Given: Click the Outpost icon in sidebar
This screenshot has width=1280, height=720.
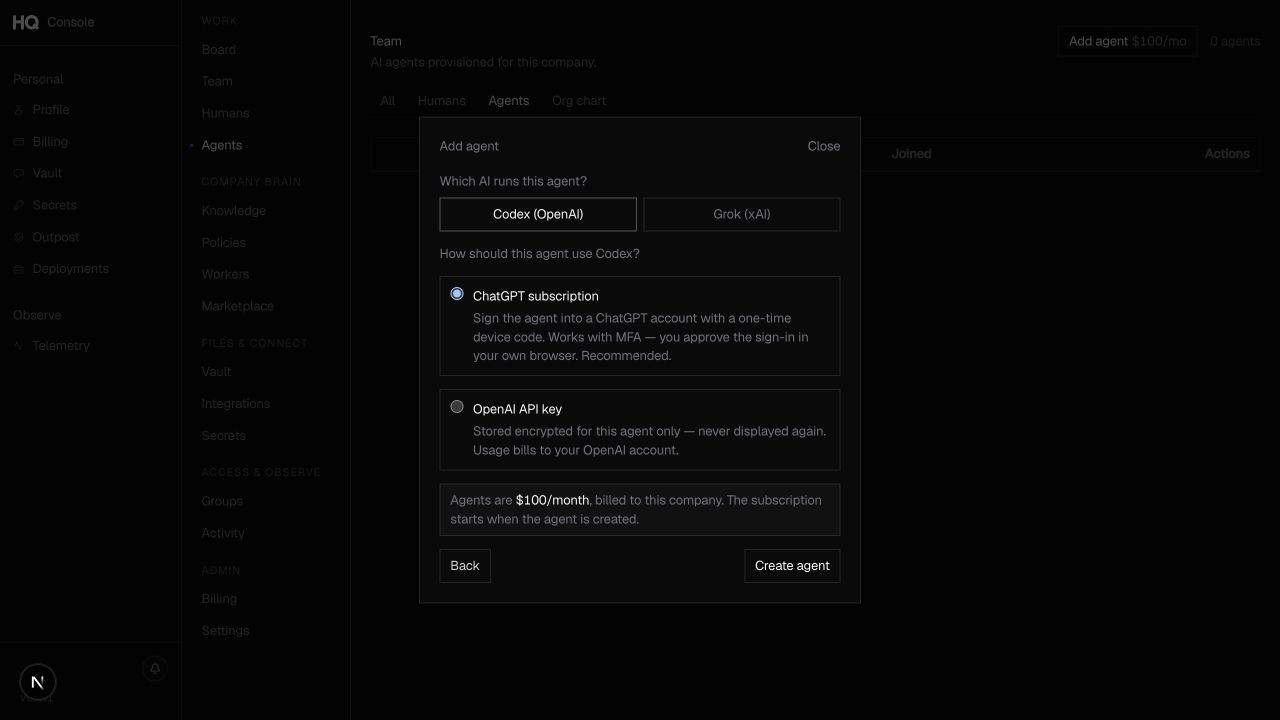Looking at the screenshot, I should (x=18, y=237).
